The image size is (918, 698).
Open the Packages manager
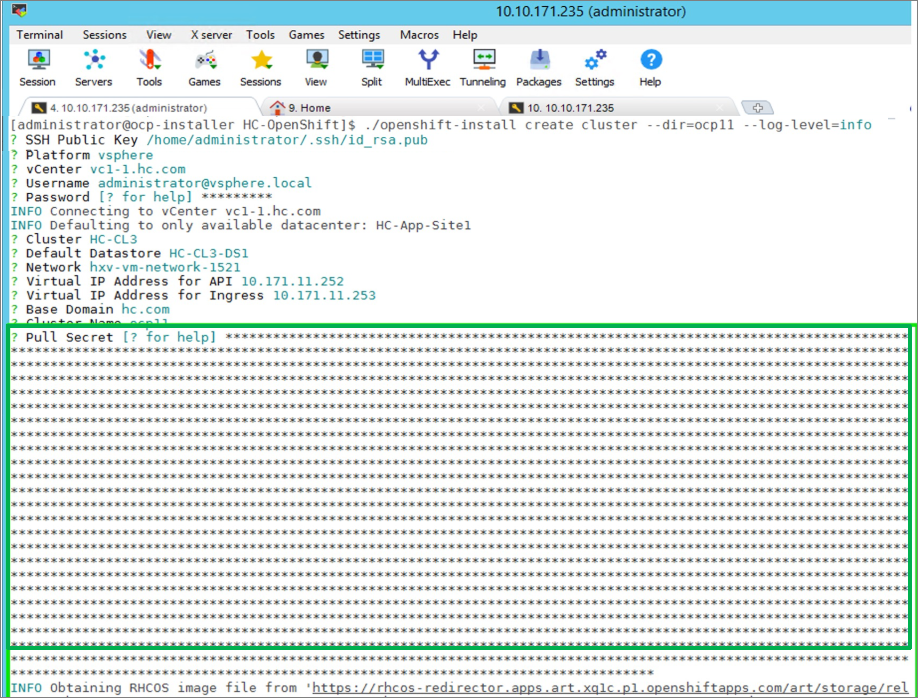539,66
